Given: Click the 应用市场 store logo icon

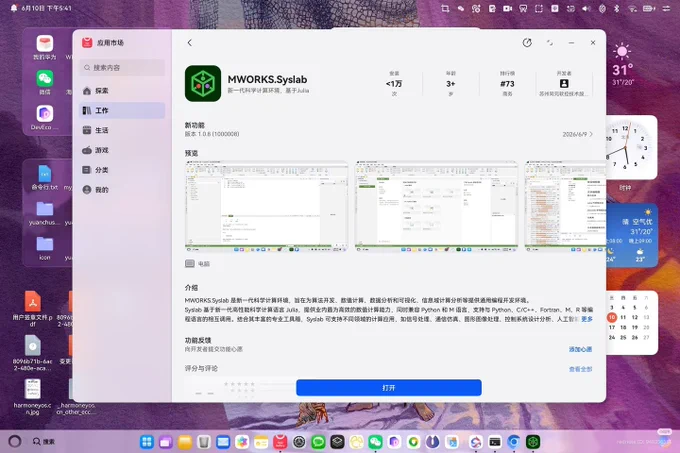Looking at the screenshot, I should point(87,42).
